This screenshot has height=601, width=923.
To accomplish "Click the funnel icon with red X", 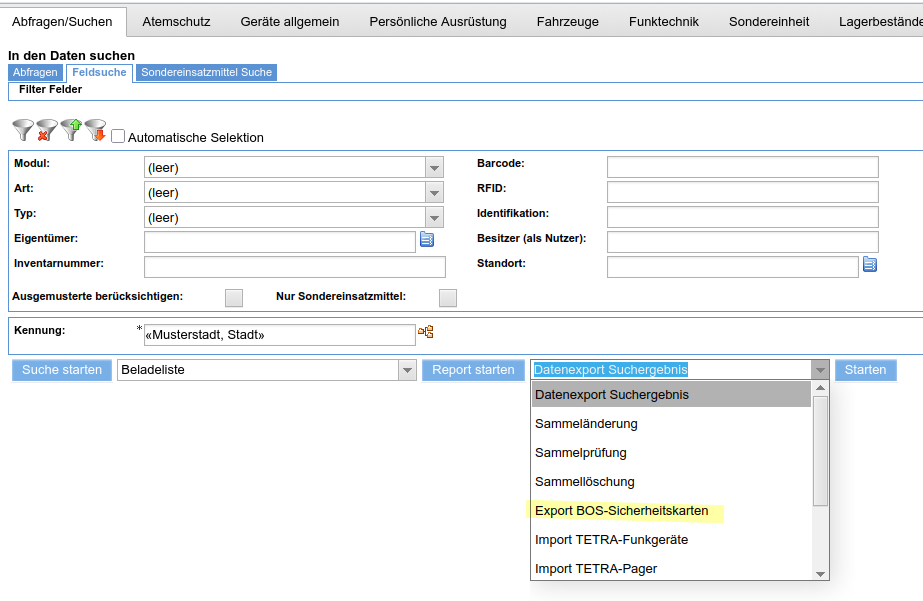I will point(47,130).
